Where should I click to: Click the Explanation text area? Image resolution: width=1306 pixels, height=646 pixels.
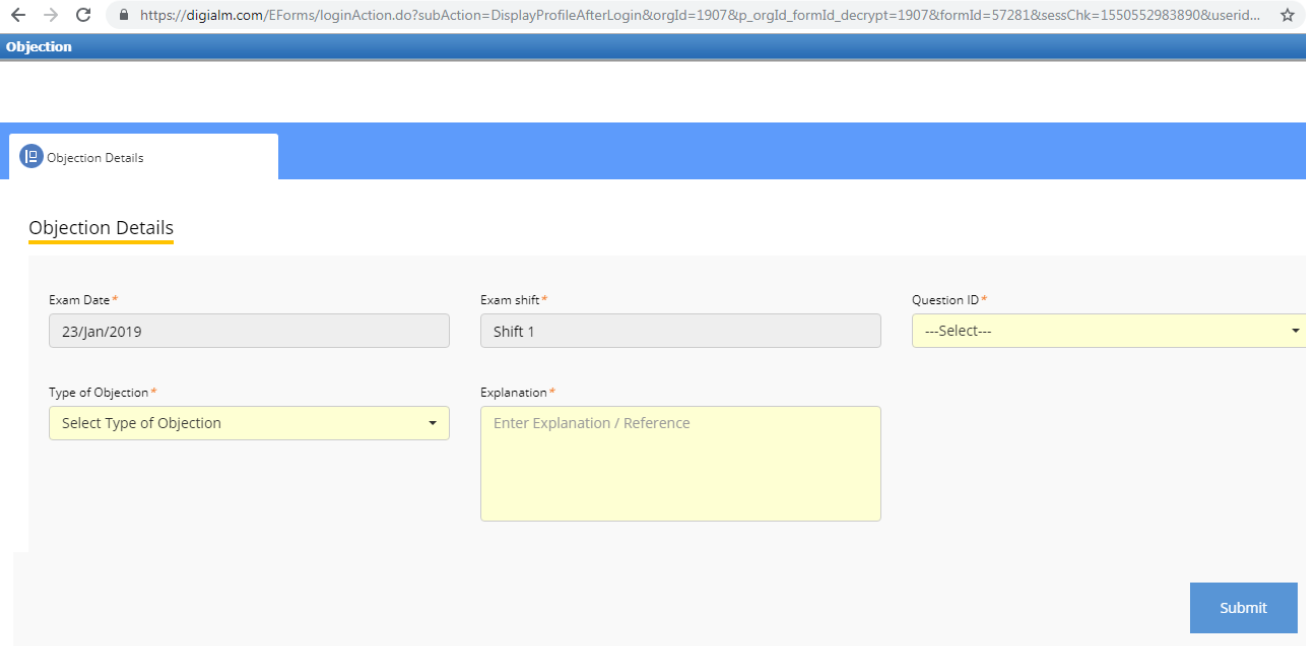click(x=680, y=463)
